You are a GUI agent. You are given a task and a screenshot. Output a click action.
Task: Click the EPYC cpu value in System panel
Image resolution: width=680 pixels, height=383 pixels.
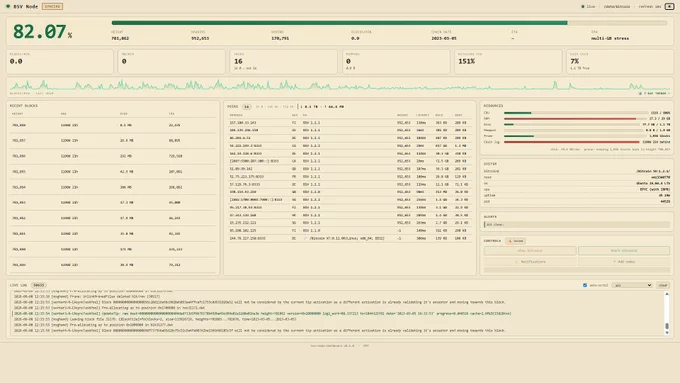tap(655, 190)
